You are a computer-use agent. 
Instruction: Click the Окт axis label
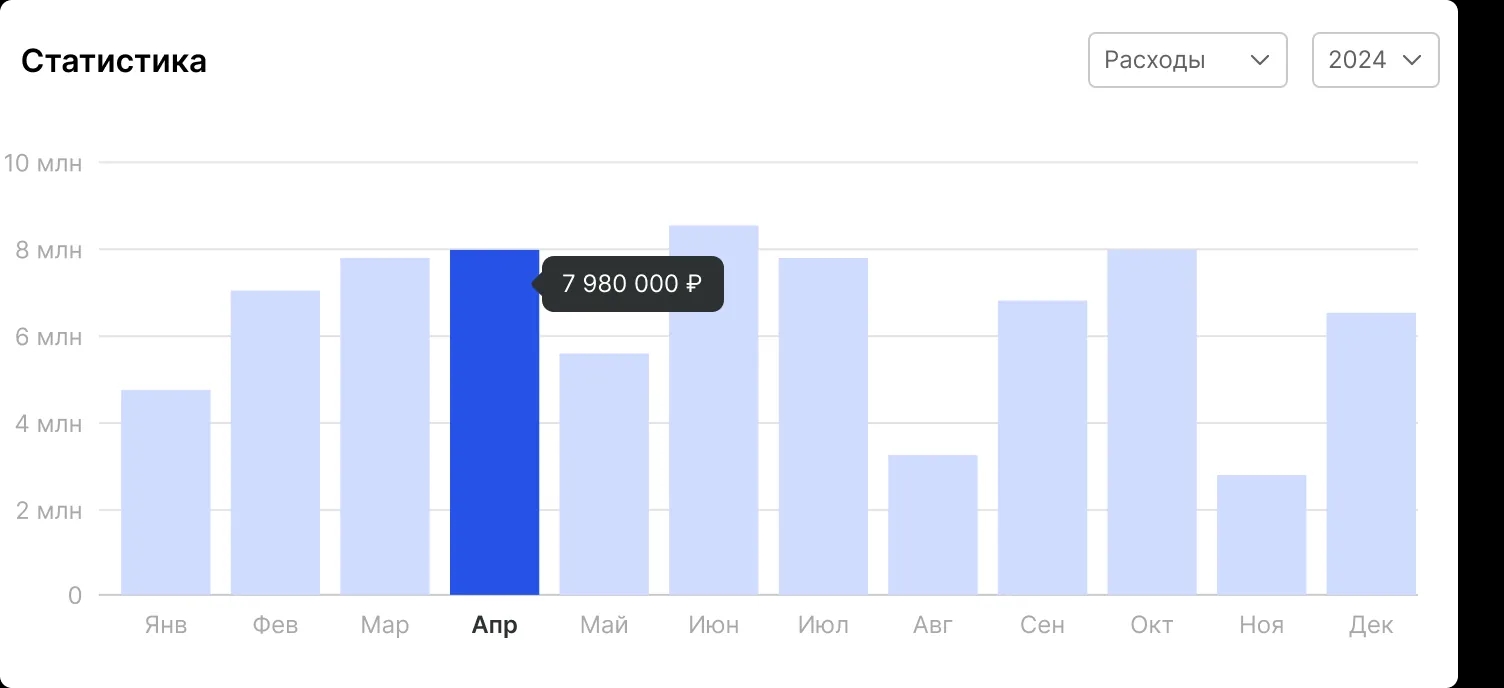click(1151, 626)
